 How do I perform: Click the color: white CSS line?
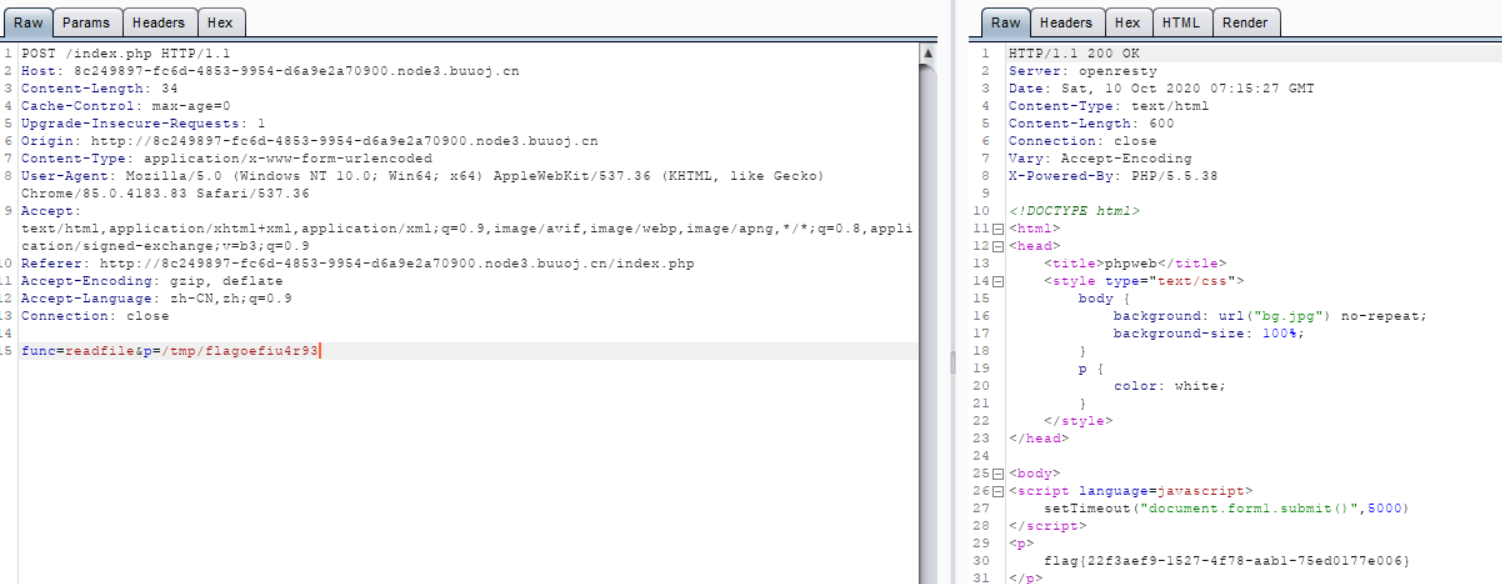[1169, 386]
